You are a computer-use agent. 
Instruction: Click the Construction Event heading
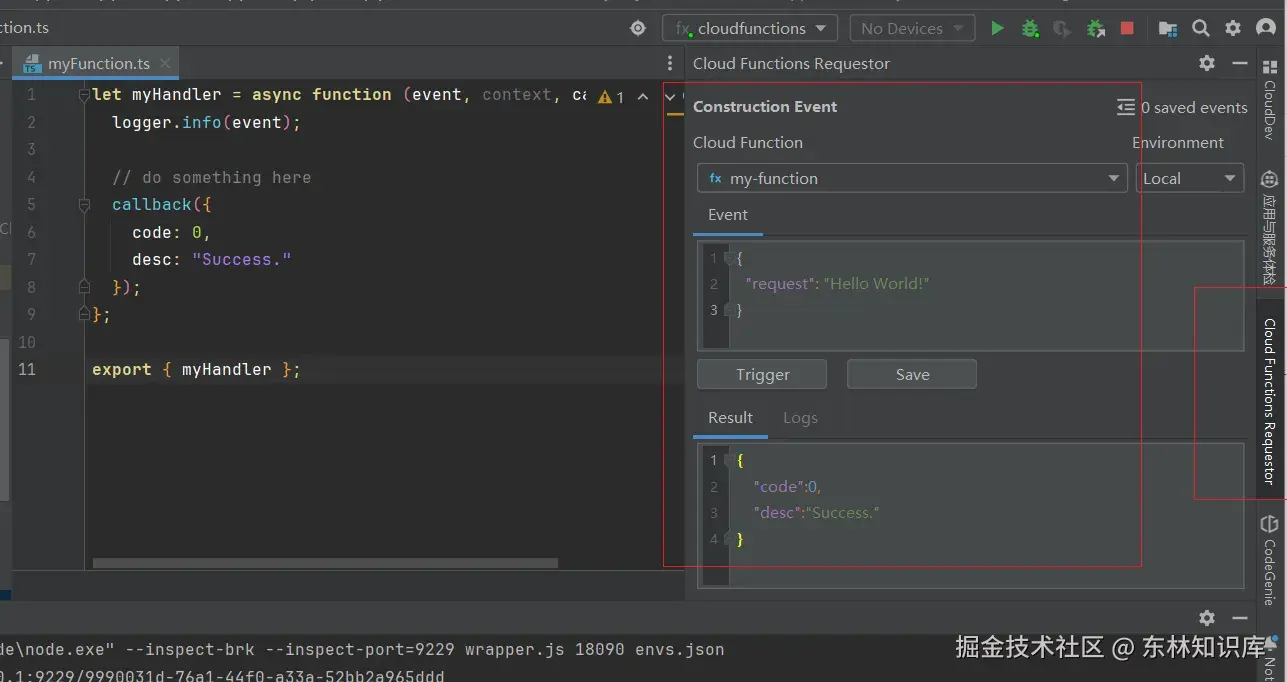coord(765,107)
